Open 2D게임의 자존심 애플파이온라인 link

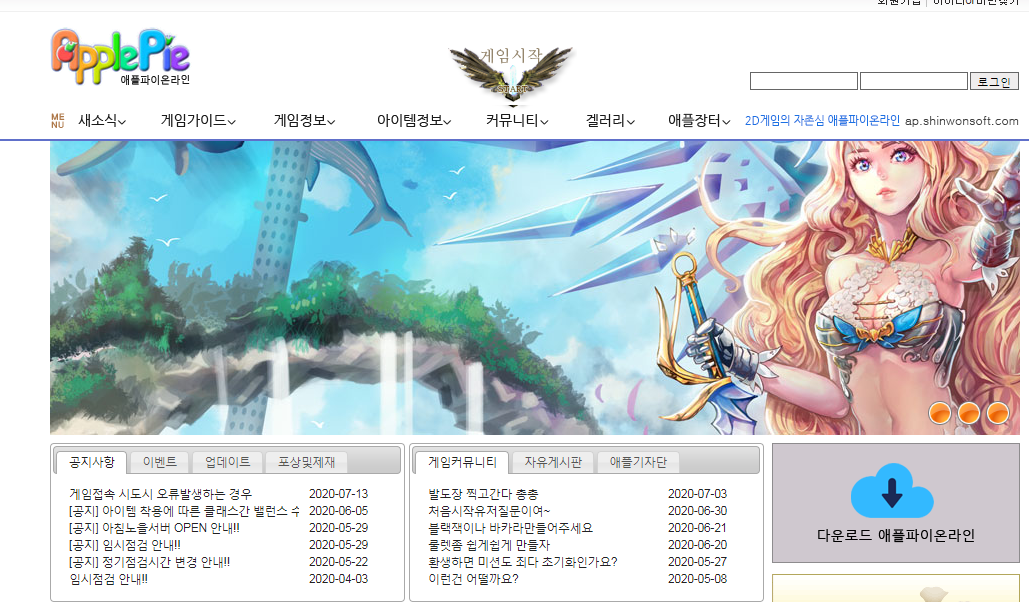822,121
